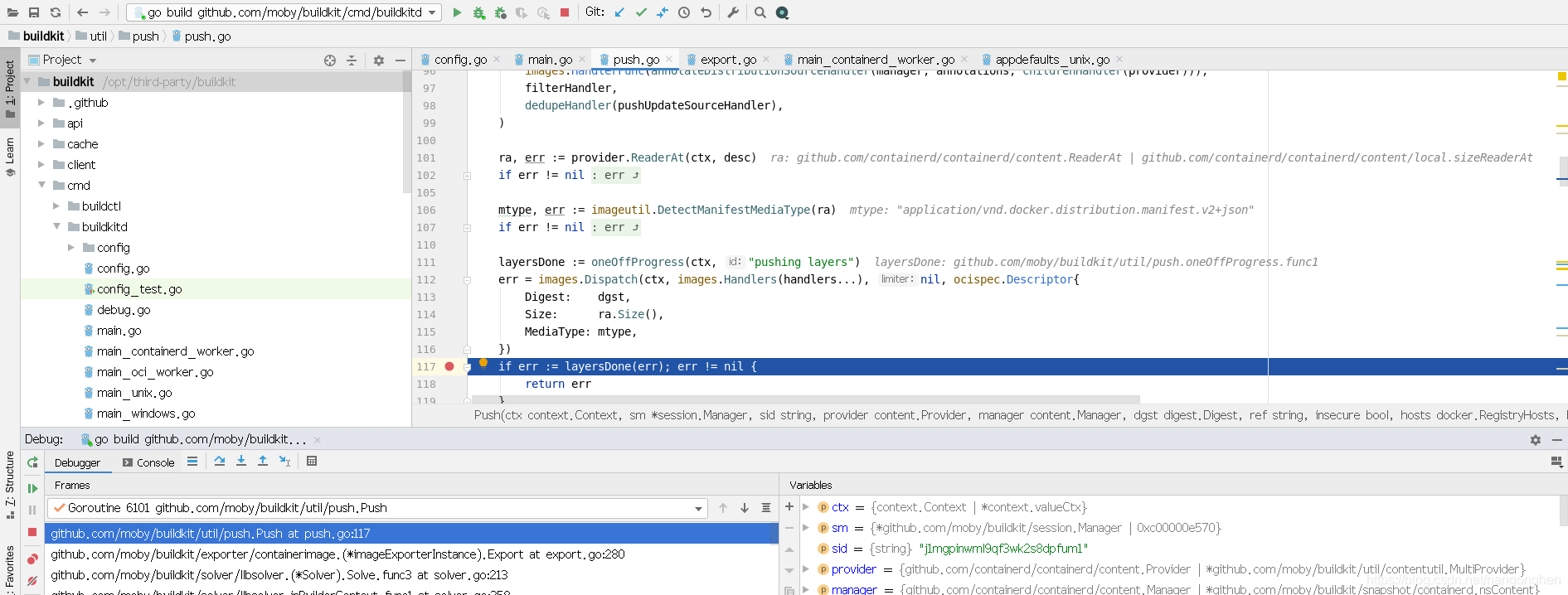
Task: Click Step Over debugger icon
Action: click(x=220, y=462)
